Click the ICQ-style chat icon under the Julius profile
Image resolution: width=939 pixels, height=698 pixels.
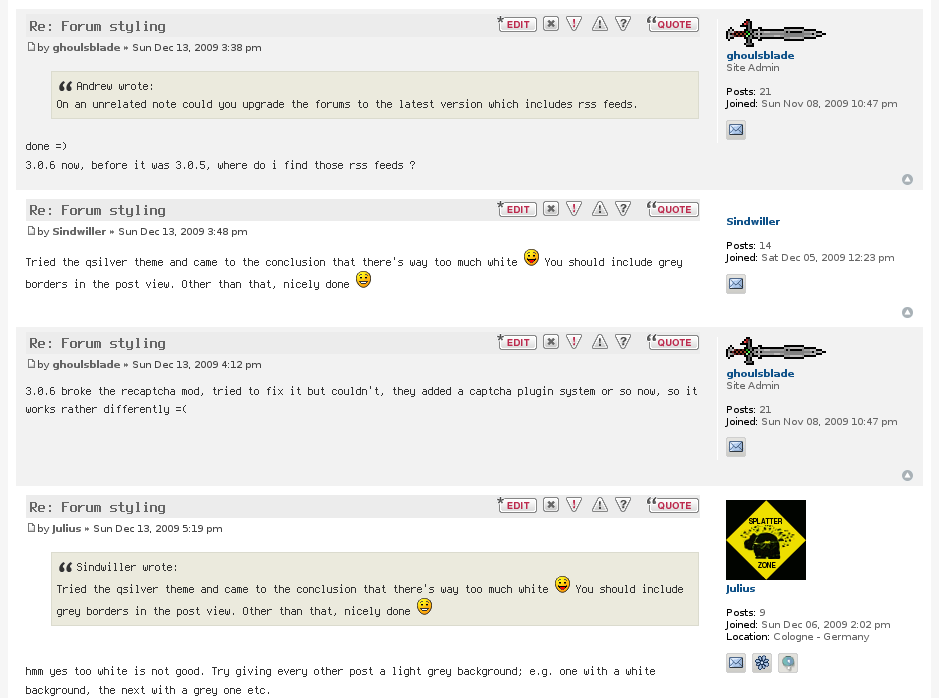click(762, 663)
